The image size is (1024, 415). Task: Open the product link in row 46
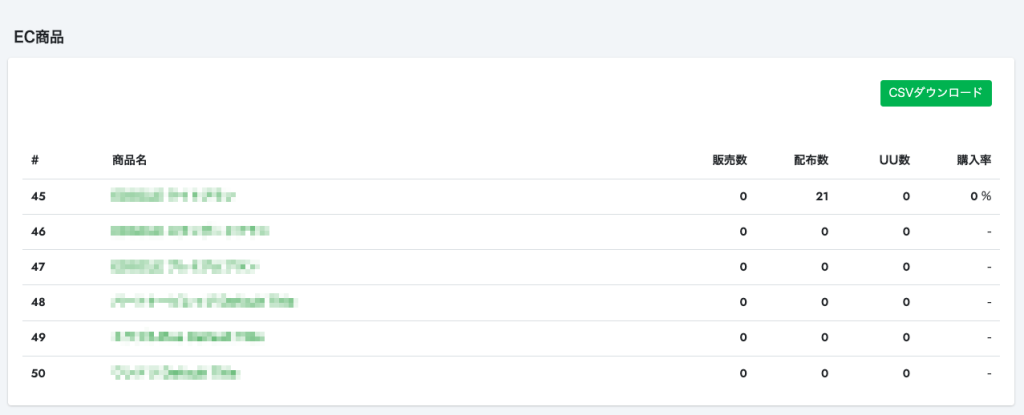190,231
